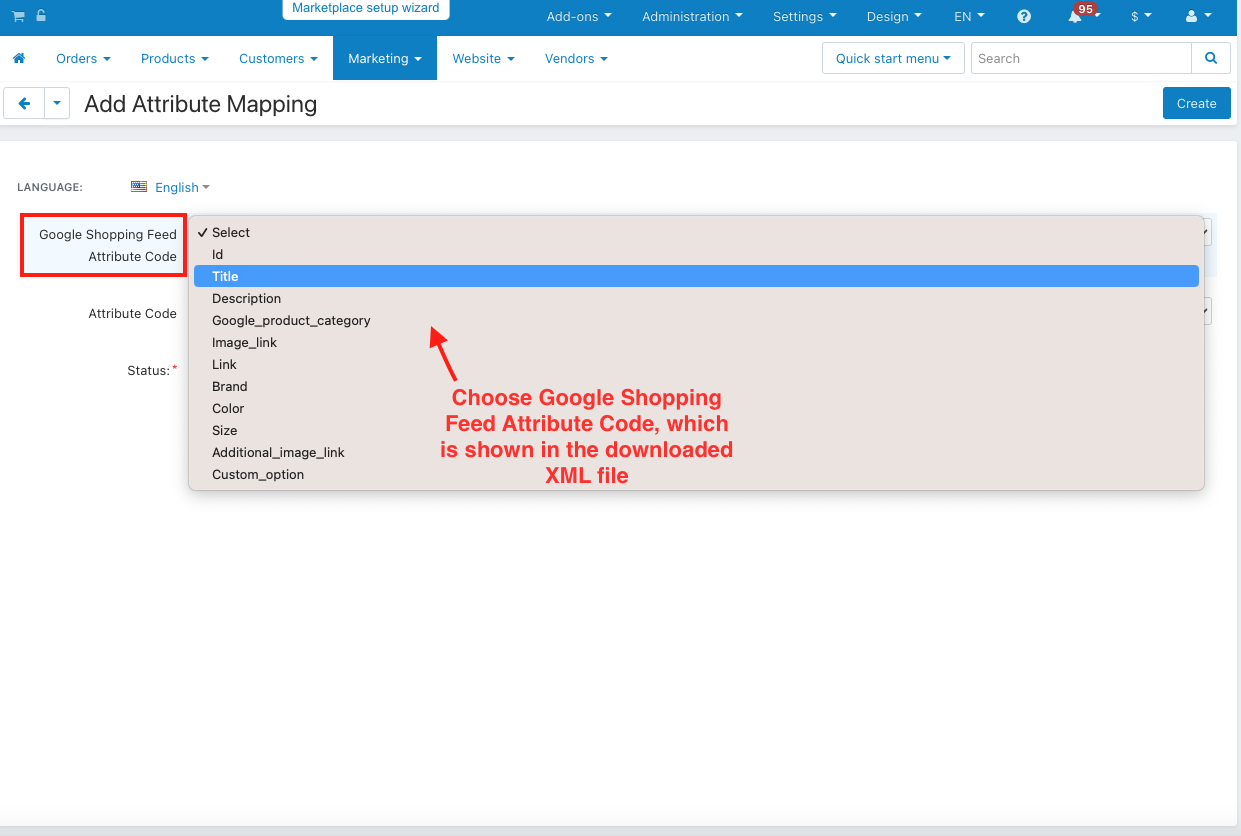1241x836 pixels.
Task: Choose Additional_image_link option
Action: [x=696, y=452]
